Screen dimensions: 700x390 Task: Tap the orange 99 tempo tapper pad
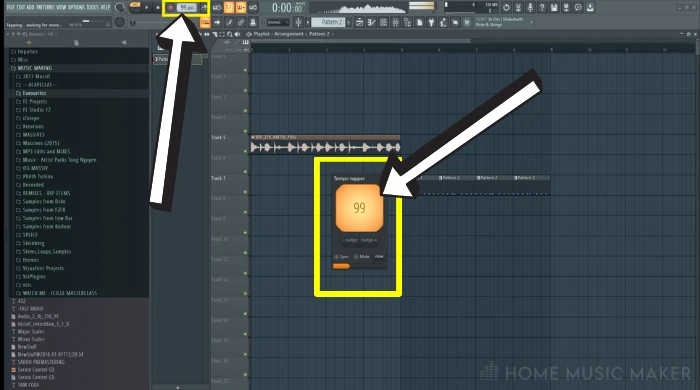[359, 208]
